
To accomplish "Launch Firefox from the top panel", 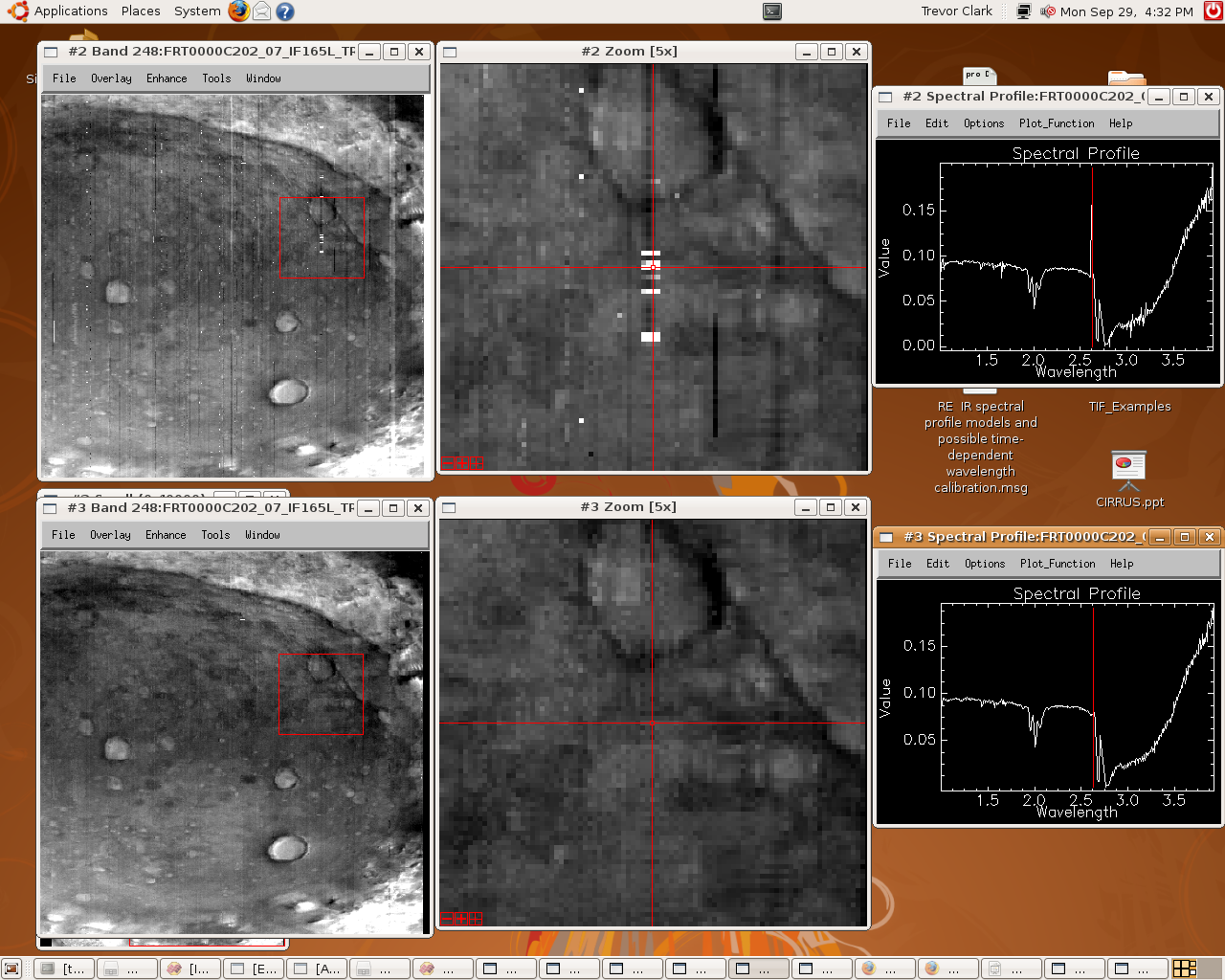I will (x=239, y=11).
